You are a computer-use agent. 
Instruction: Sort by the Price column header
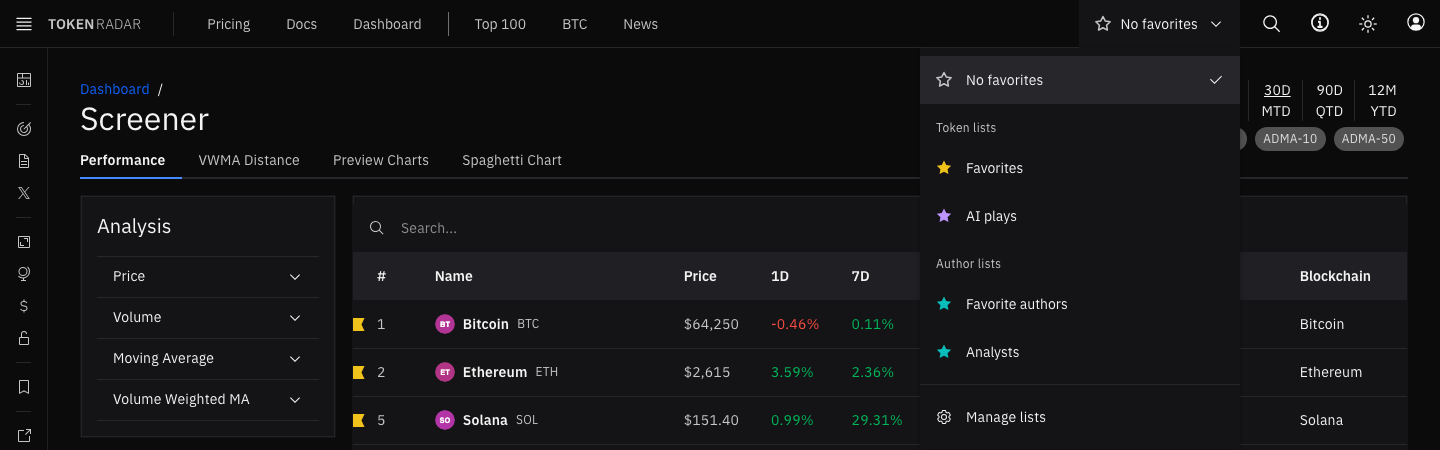[700, 276]
